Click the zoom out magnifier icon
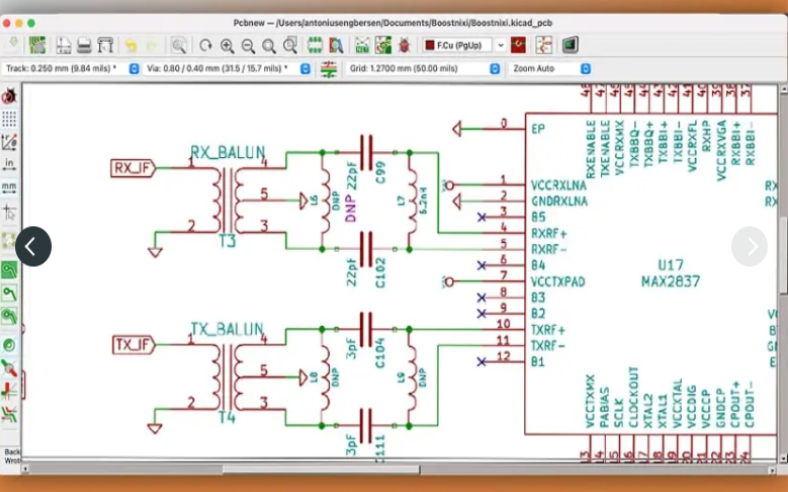The height and width of the screenshot is (492, 788). point(248,45)
